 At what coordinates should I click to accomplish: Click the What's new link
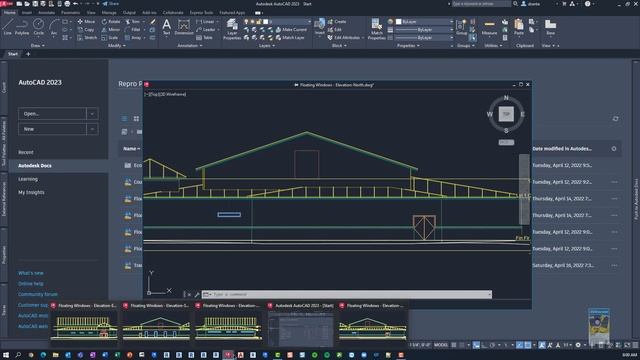pos(31,273)
